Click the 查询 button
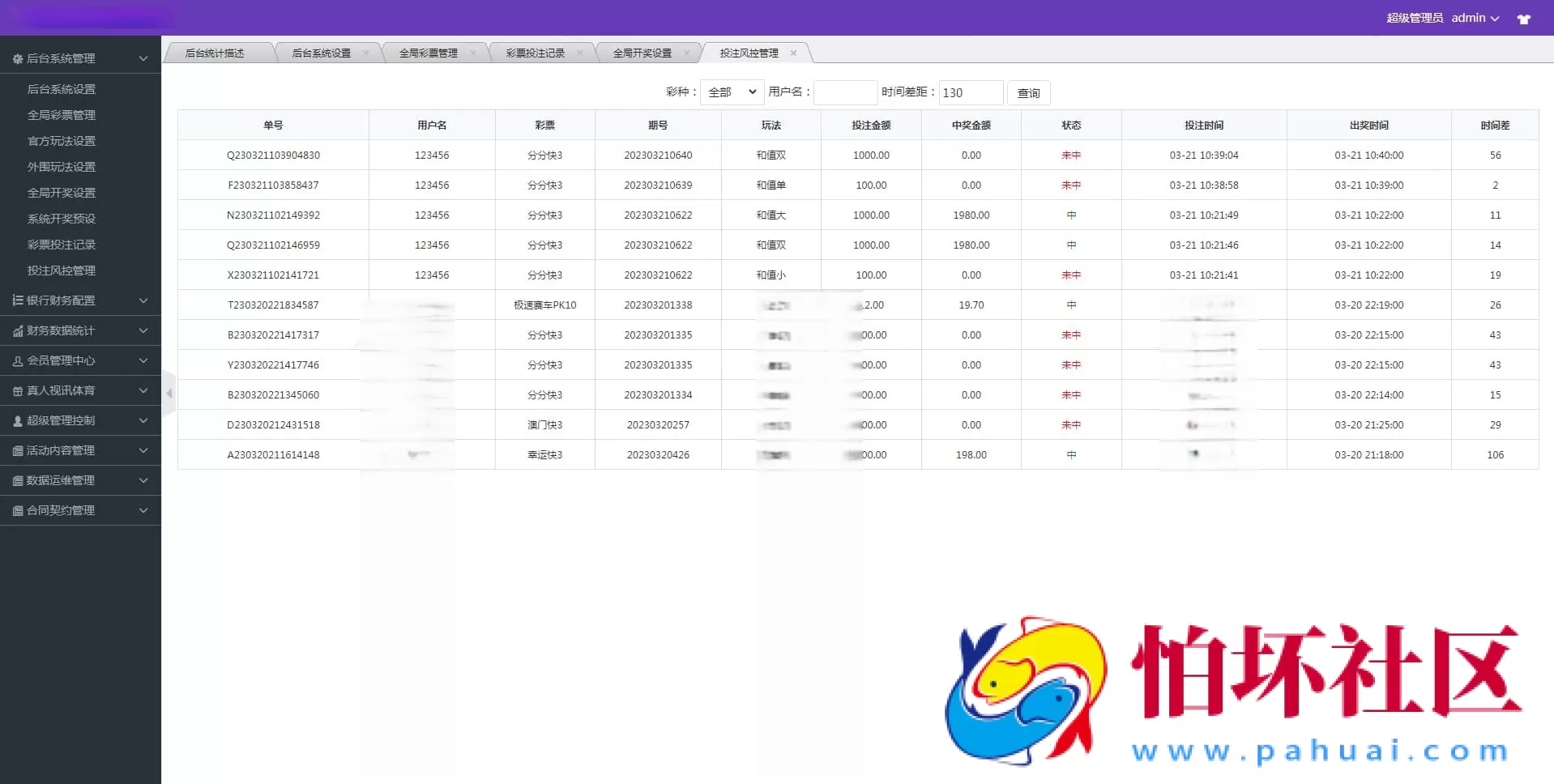 coord(1027,92)
